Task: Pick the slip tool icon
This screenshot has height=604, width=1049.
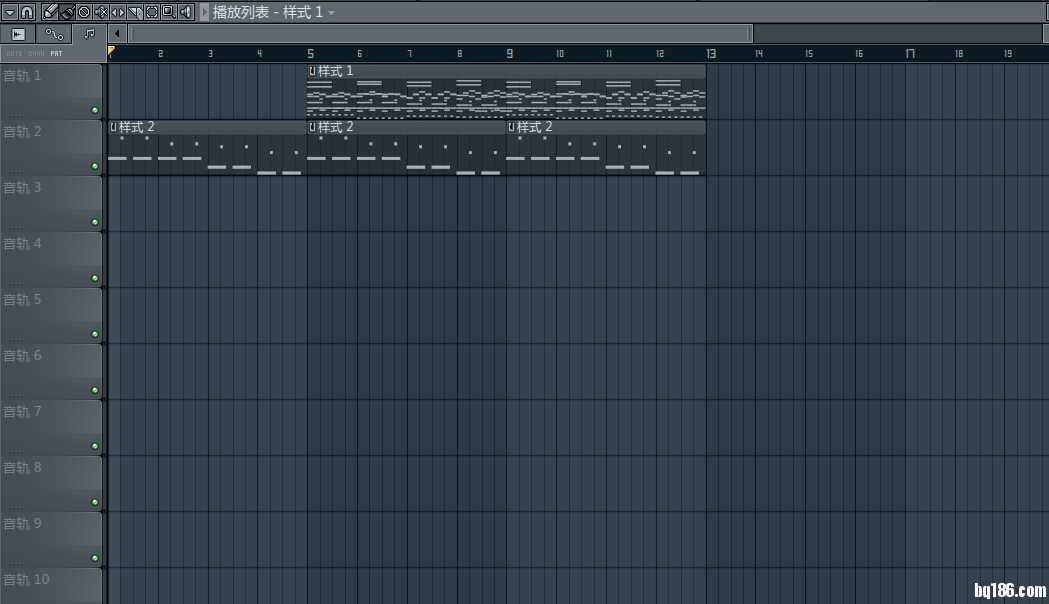Action: 118,12
